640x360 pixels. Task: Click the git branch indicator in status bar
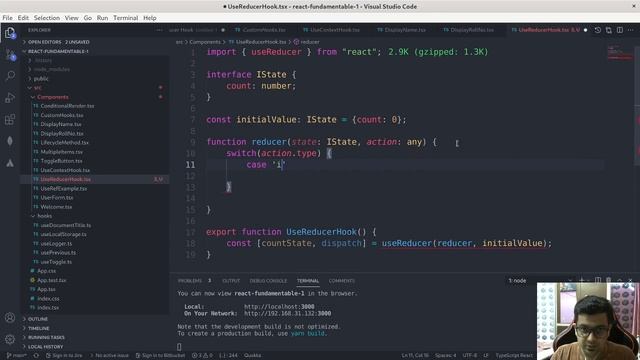point(17,356)
